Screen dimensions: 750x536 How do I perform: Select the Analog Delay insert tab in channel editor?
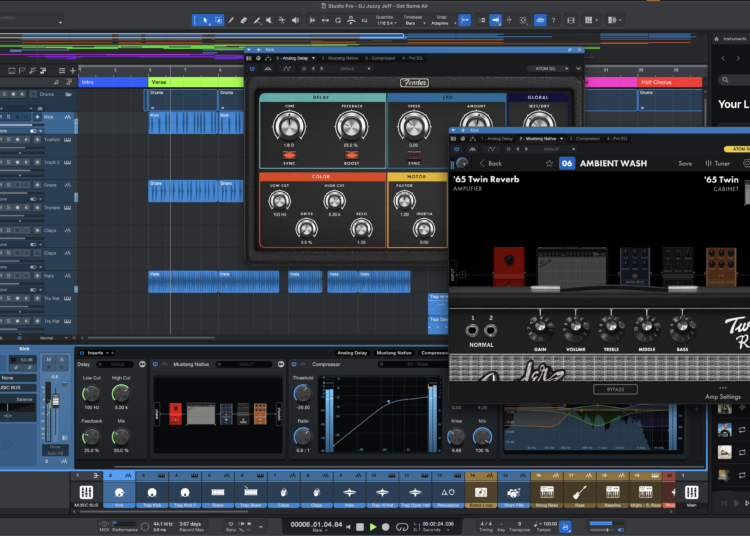point(352,353)
